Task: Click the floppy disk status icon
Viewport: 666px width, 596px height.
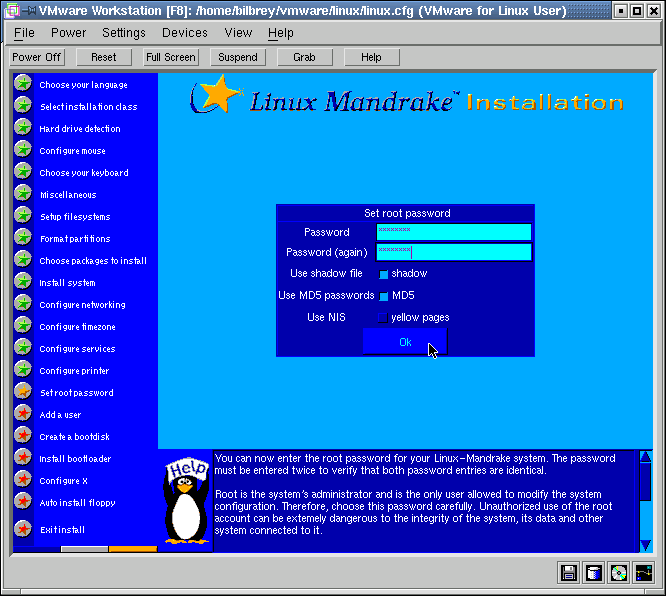Action: pyautogui.click(x=569, y=573)
